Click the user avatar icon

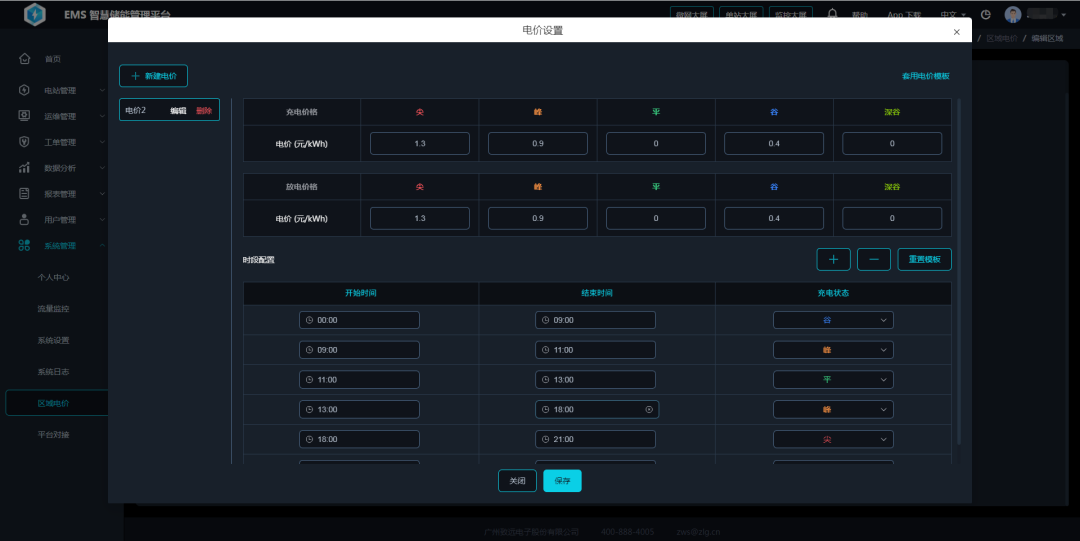pos(1013,15)
